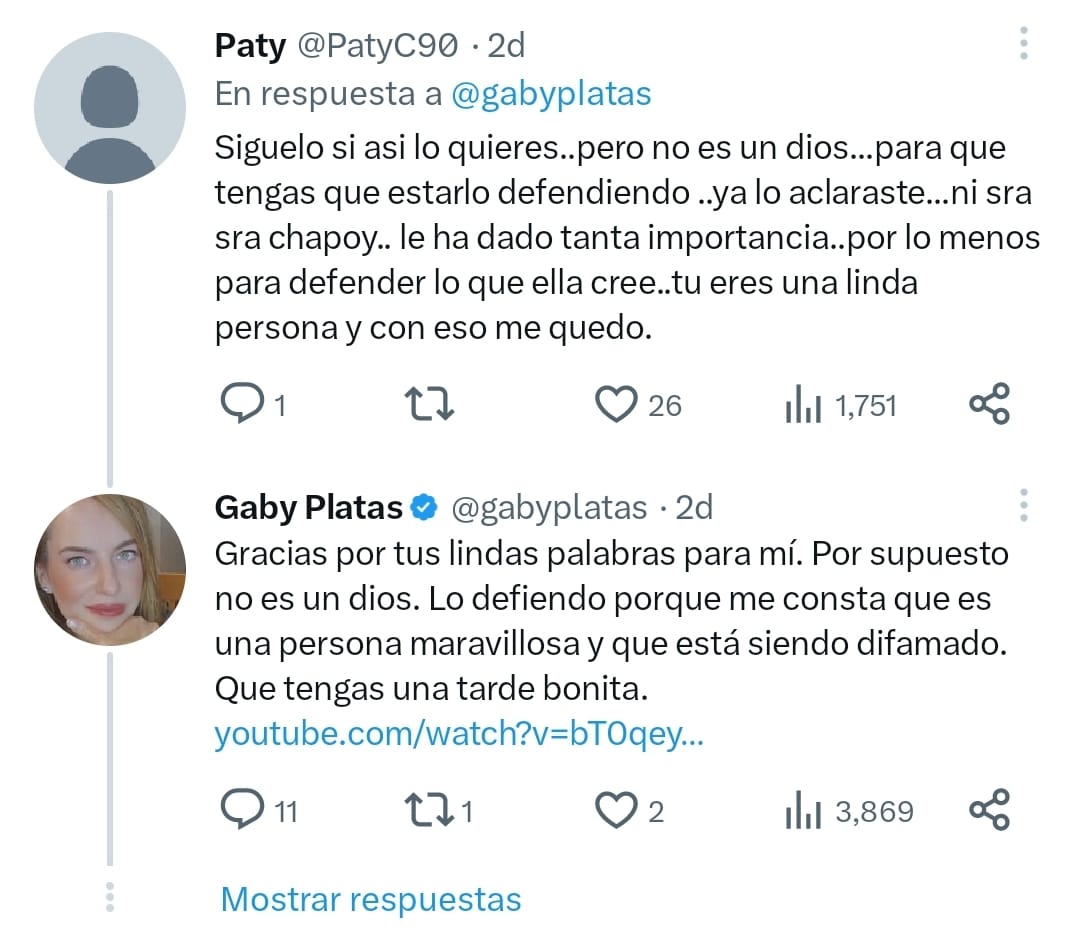The image size is (1079, 940).
Task: Open Gaby Platas' profile picture
Action: click(110, 569)
